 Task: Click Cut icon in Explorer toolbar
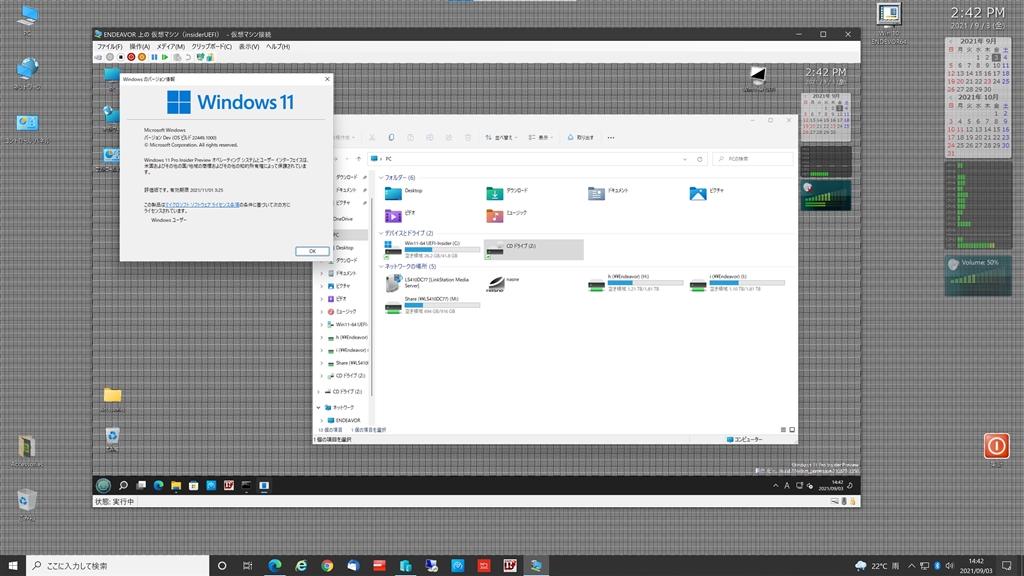tap(372, 137)
